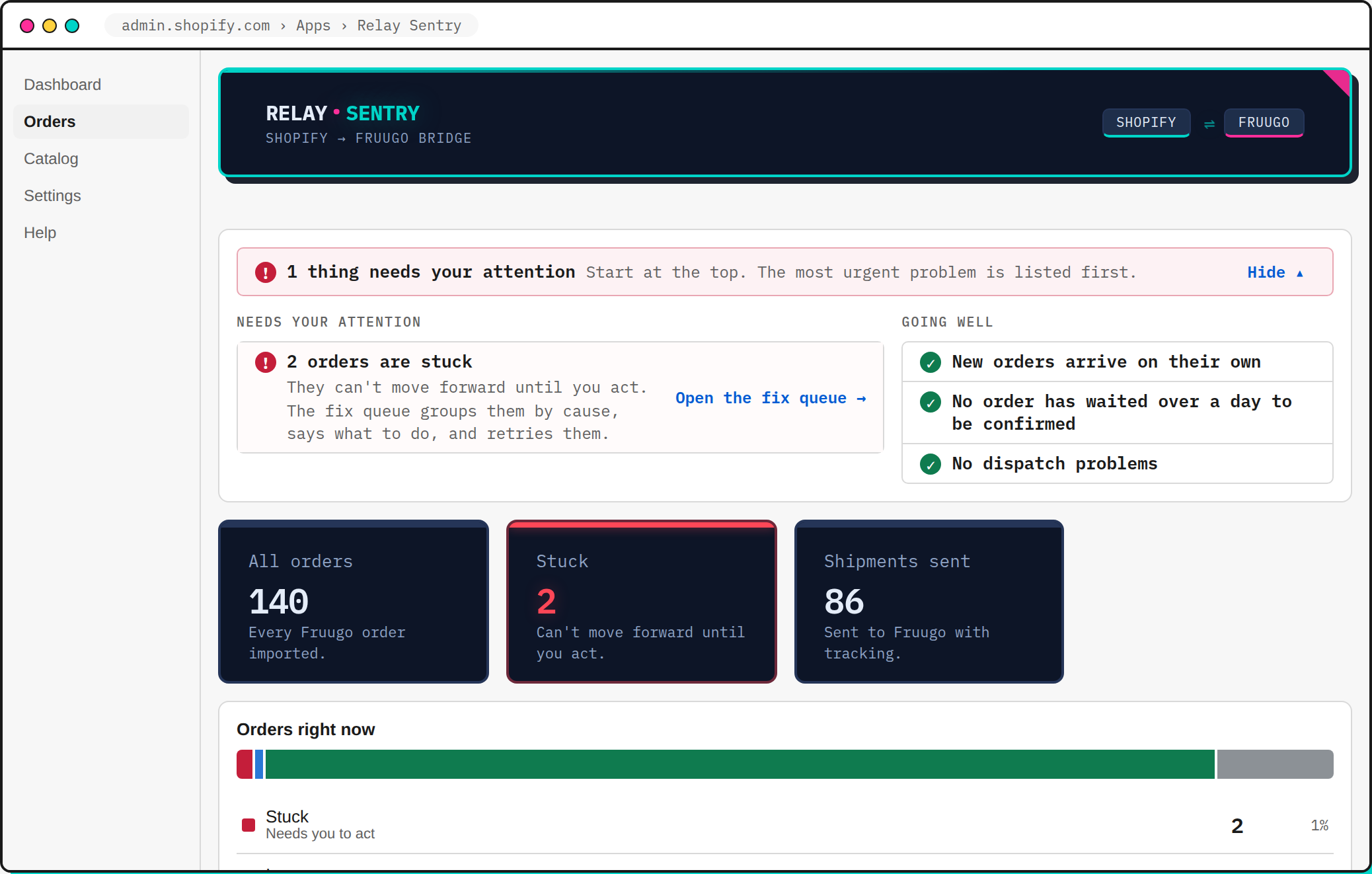This screenshot has width=1372, height=874.
Task: Click the red Stuck legend swatch
Action: pyautogui.click(x=248, y=825)
